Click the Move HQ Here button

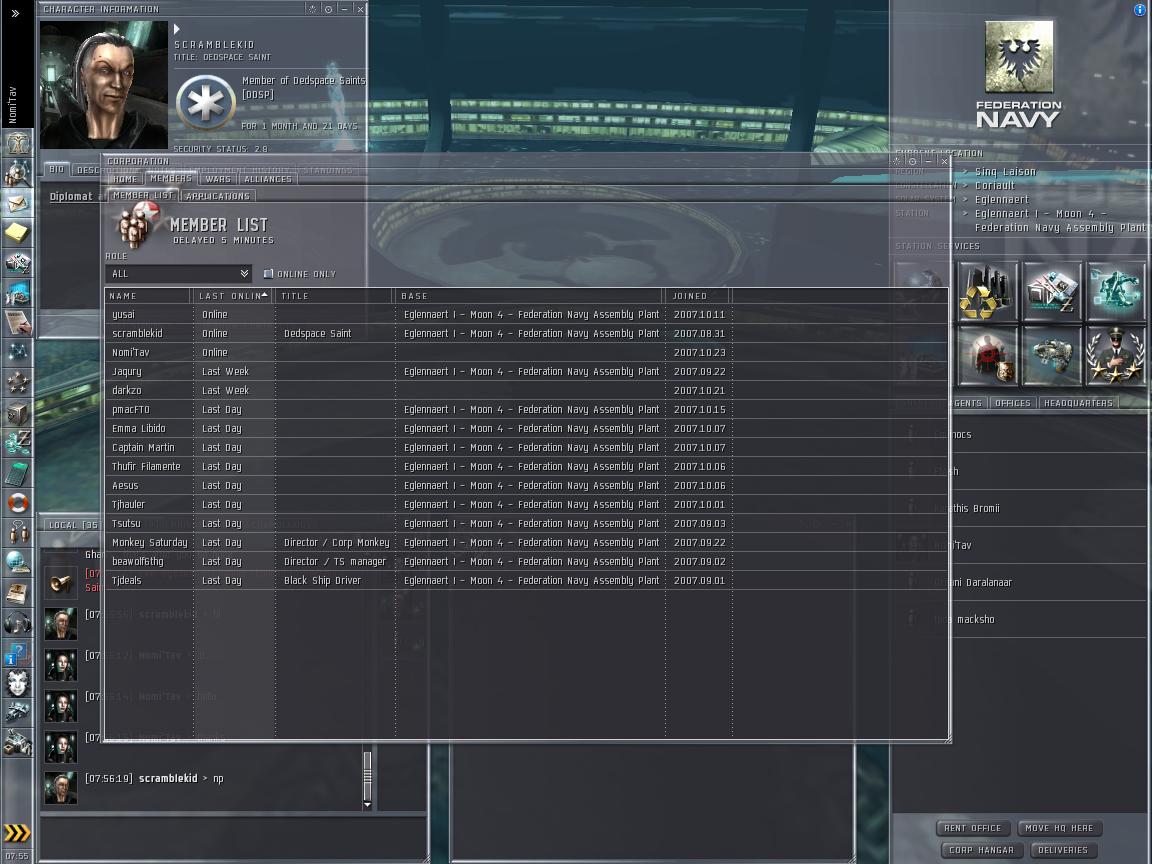click(1059, 828)
